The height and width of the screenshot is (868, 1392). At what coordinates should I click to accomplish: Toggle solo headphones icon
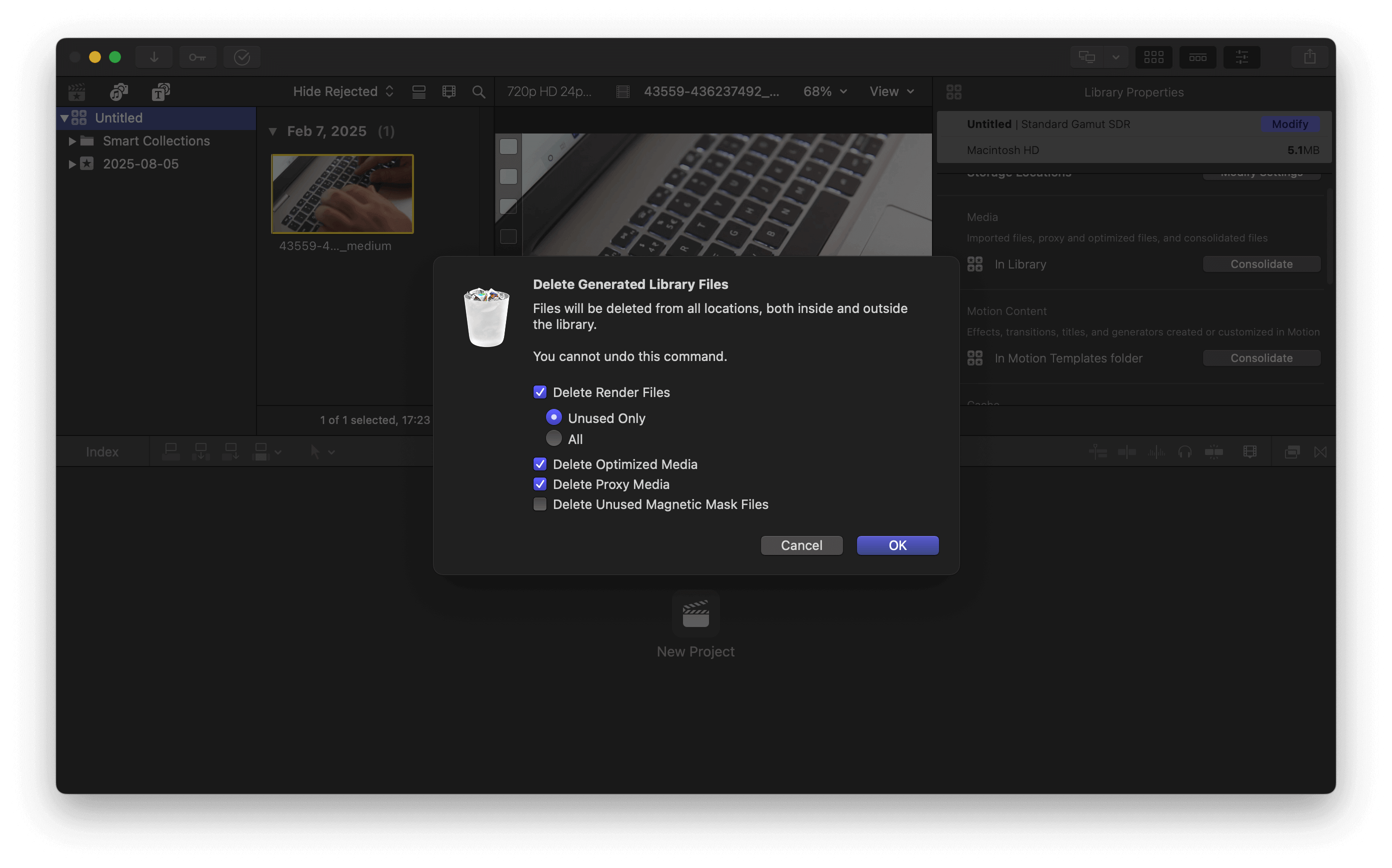(x=1185, y=452)
